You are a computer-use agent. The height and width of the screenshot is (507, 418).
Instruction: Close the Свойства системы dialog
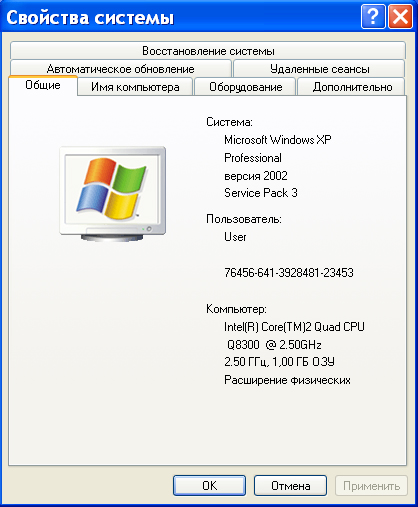pos(400,16)
